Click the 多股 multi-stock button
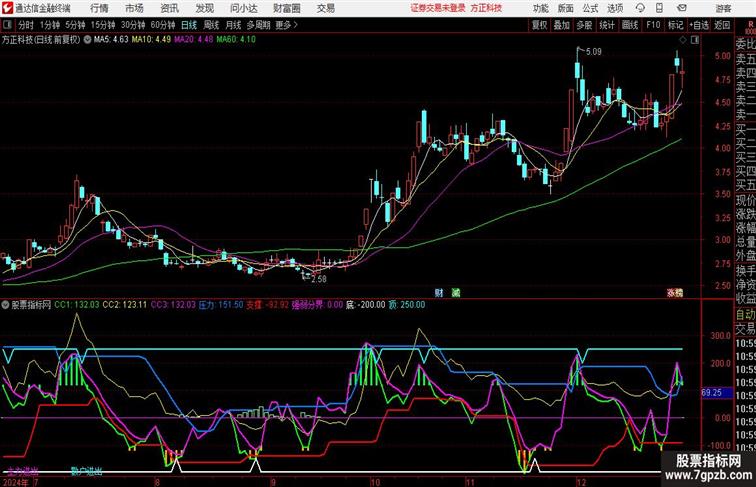Image resolution: width=756 pixels, height=487 pixels. 584,25
